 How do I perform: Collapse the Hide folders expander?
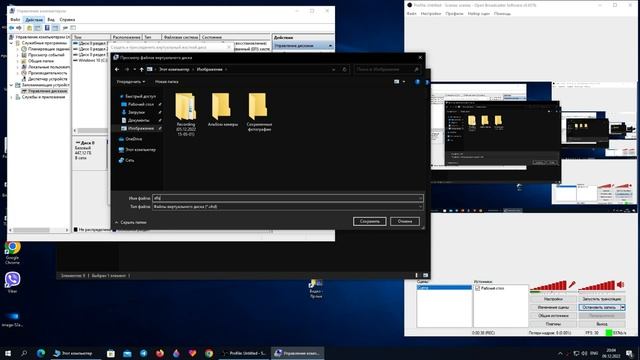click(x=131, y=222)
